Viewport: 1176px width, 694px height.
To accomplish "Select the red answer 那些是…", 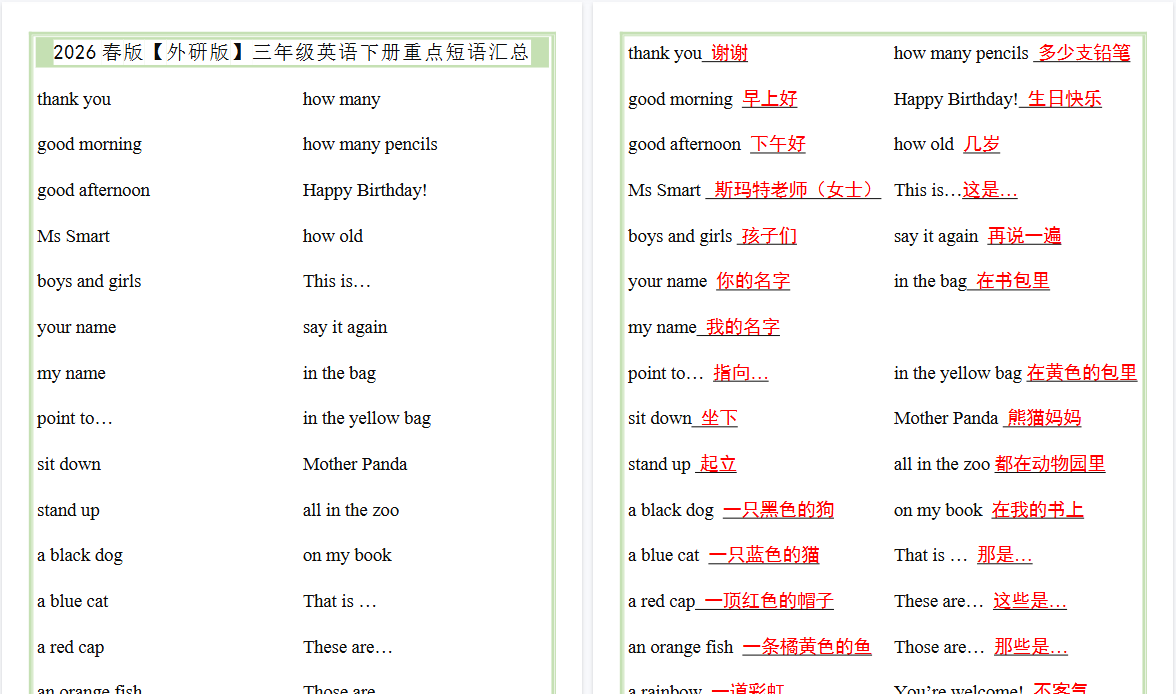I will (1030, 647).
